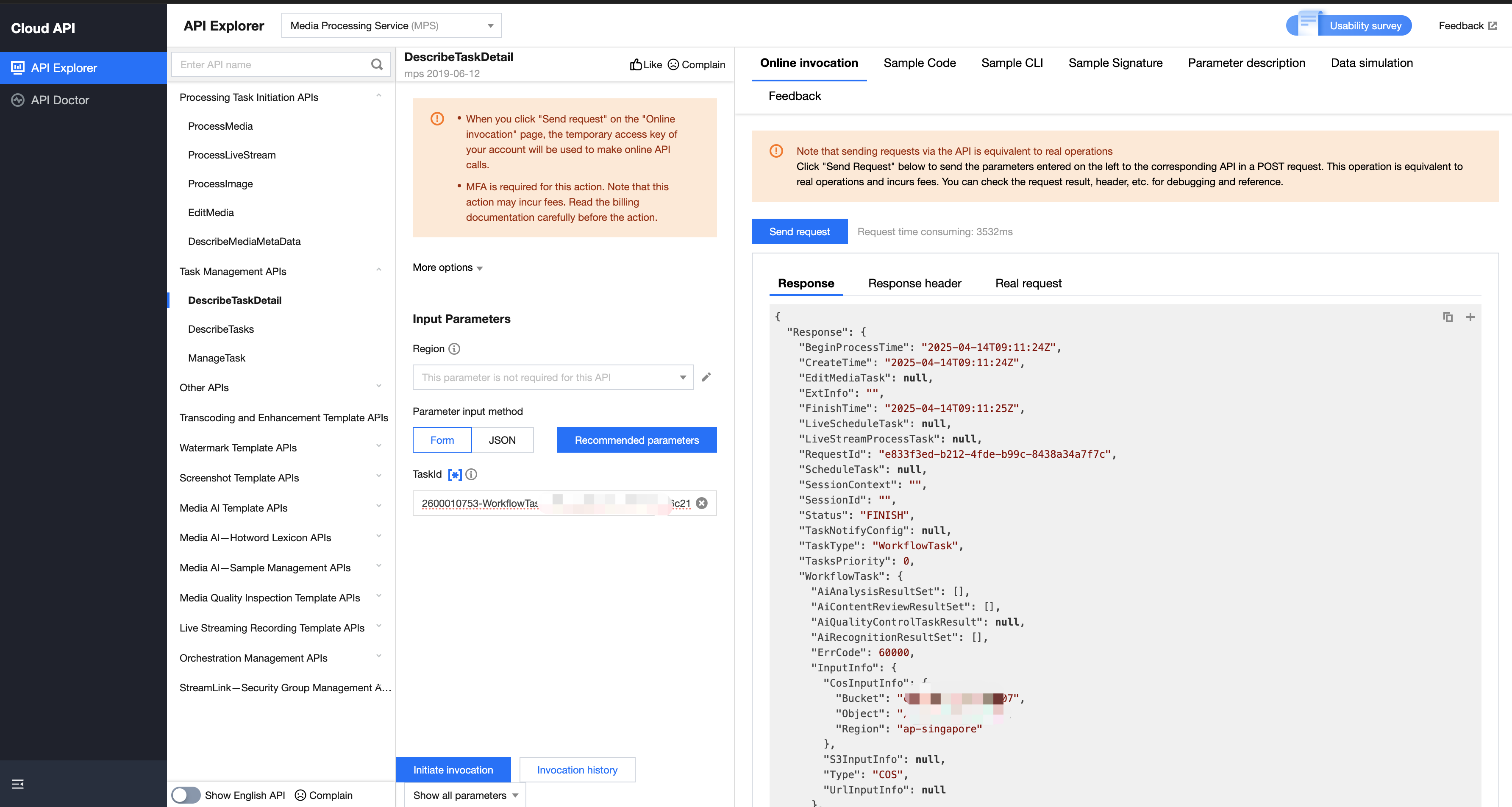1512x807 pixels.
Task: Select the Form parameter input method
Action: 442,440
